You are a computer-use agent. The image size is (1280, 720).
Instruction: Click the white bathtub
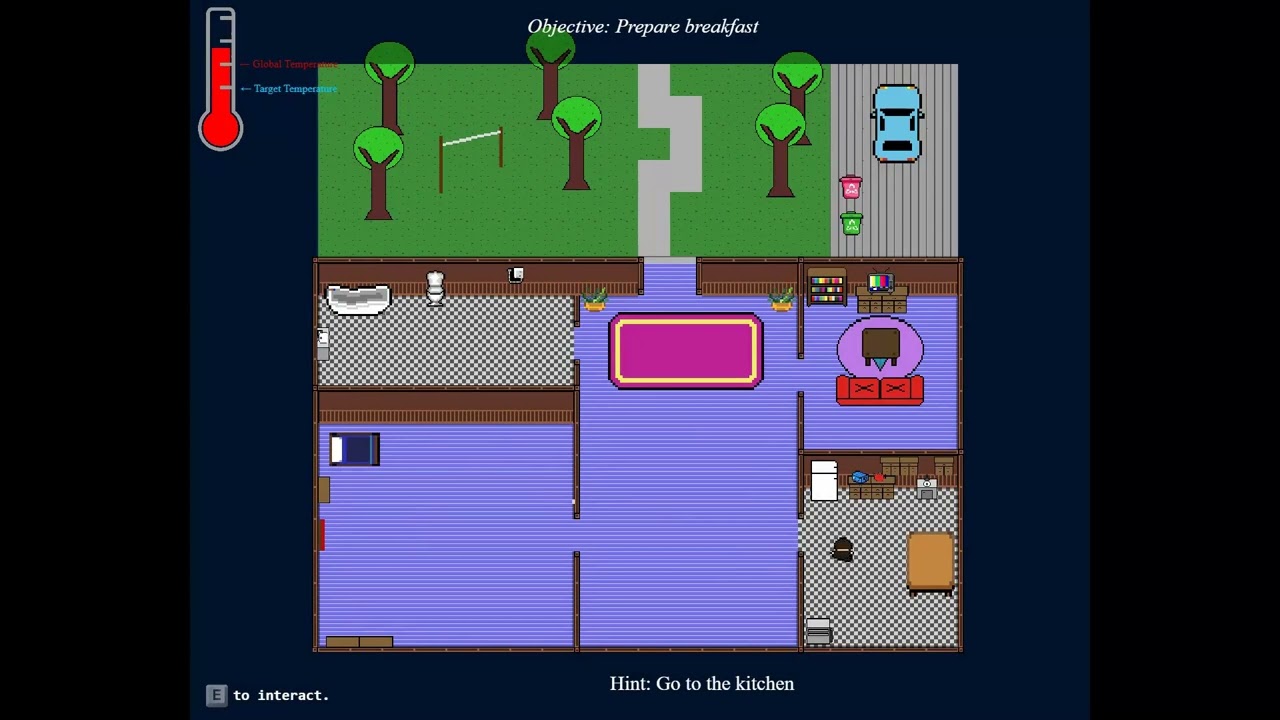[358, 298]
